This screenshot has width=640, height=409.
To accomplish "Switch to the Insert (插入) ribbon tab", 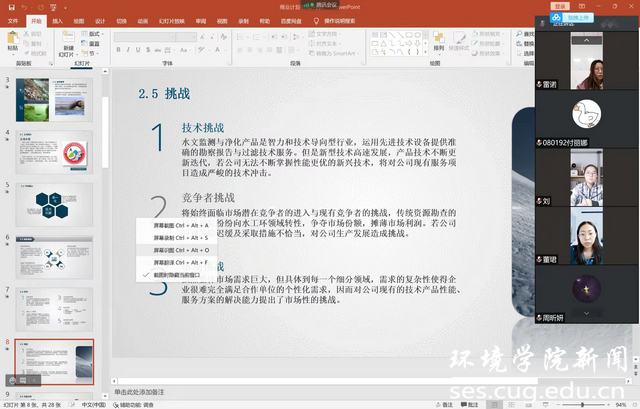I will (x=57, y=20).
